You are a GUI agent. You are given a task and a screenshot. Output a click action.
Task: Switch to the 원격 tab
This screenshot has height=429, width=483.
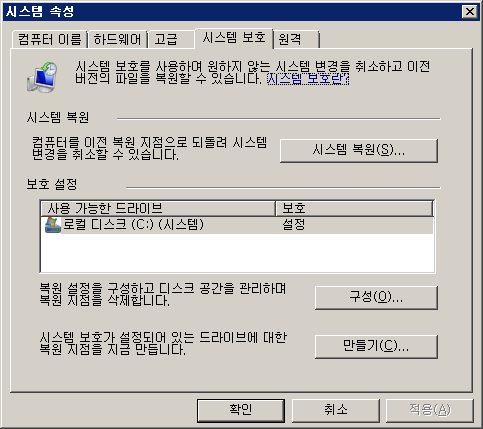[x=296, y=40]
